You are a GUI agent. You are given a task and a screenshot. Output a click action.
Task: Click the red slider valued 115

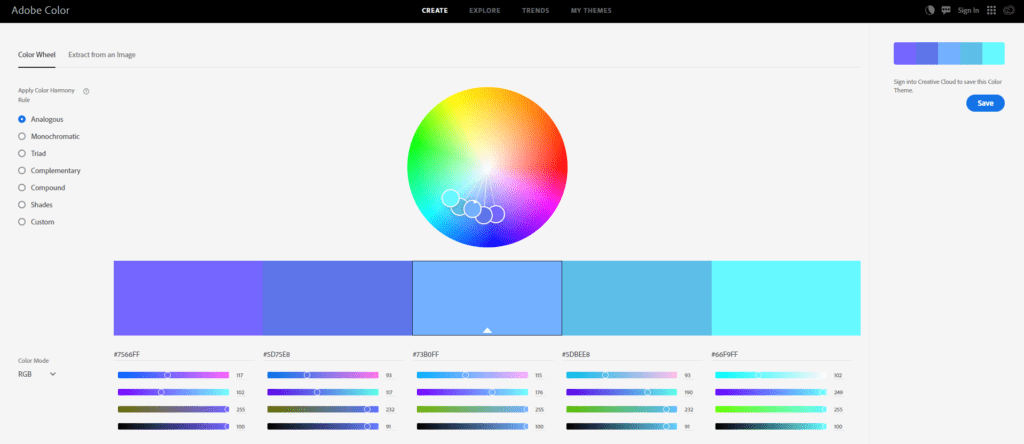[472, 375]
